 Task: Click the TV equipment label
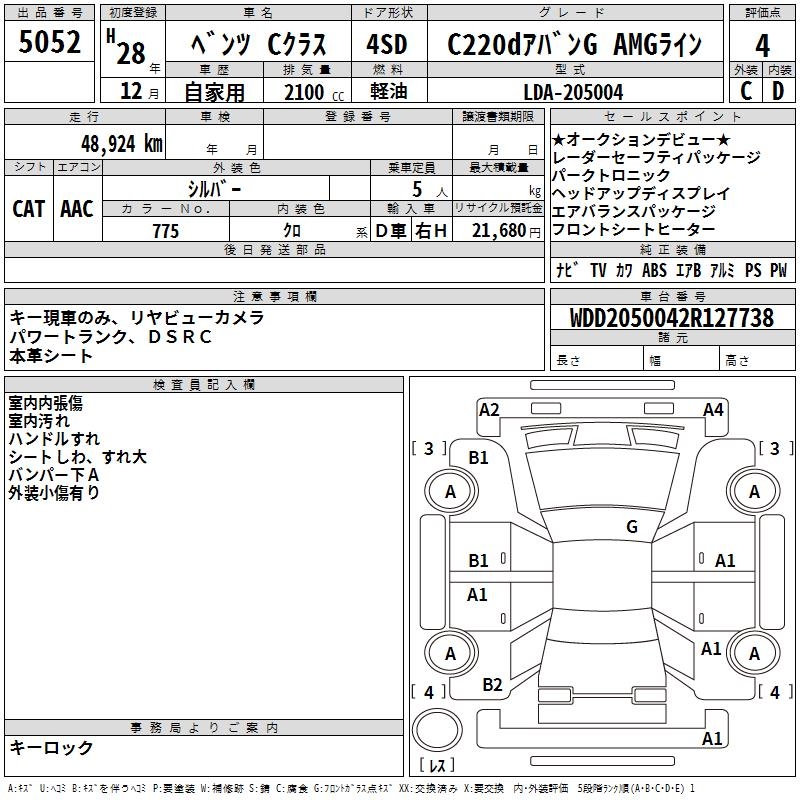click(x=598, y=270)
